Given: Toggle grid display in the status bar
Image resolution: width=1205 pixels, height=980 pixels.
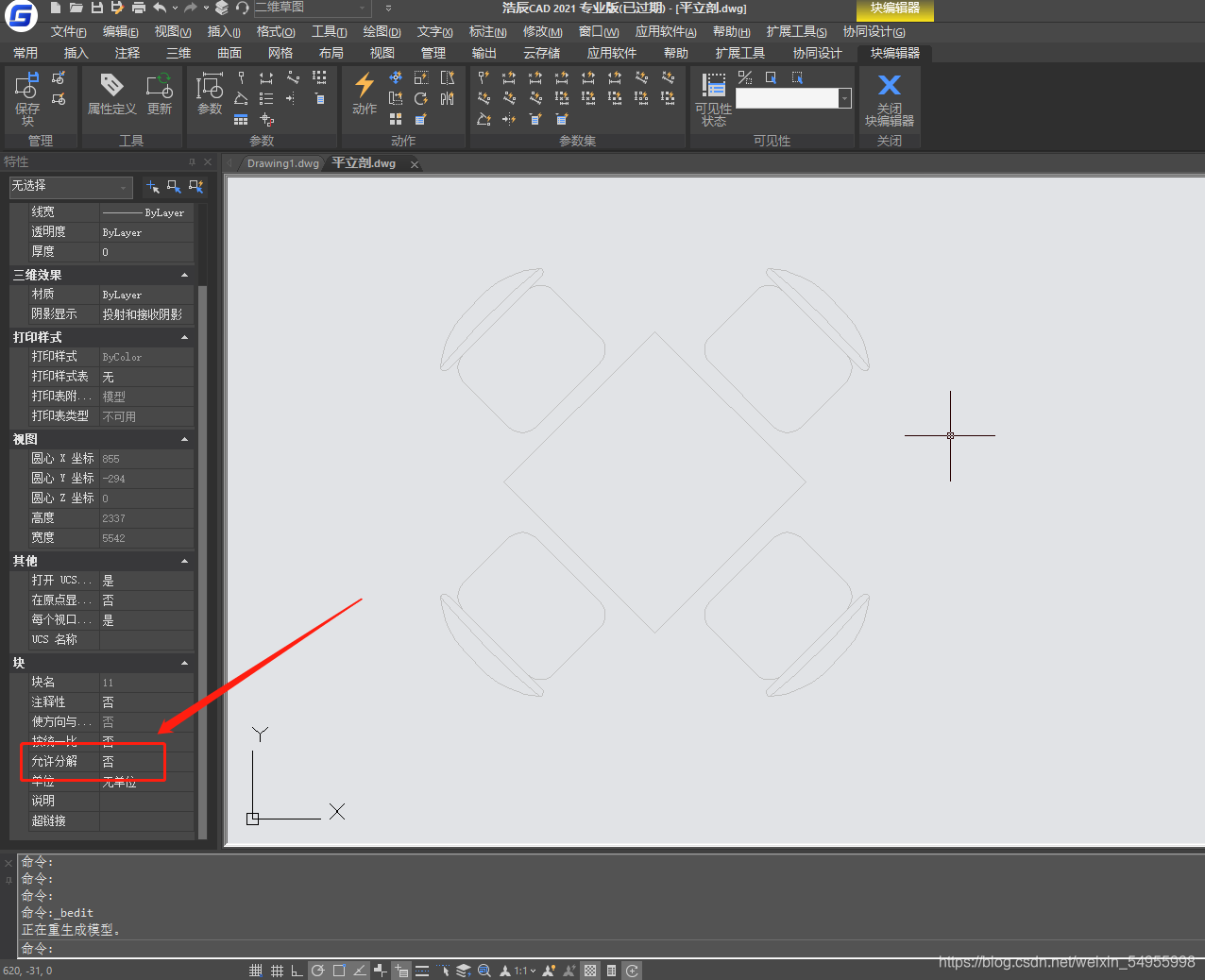Looking at the screenshot, I should pyautogui.click(x=277, y=971).
